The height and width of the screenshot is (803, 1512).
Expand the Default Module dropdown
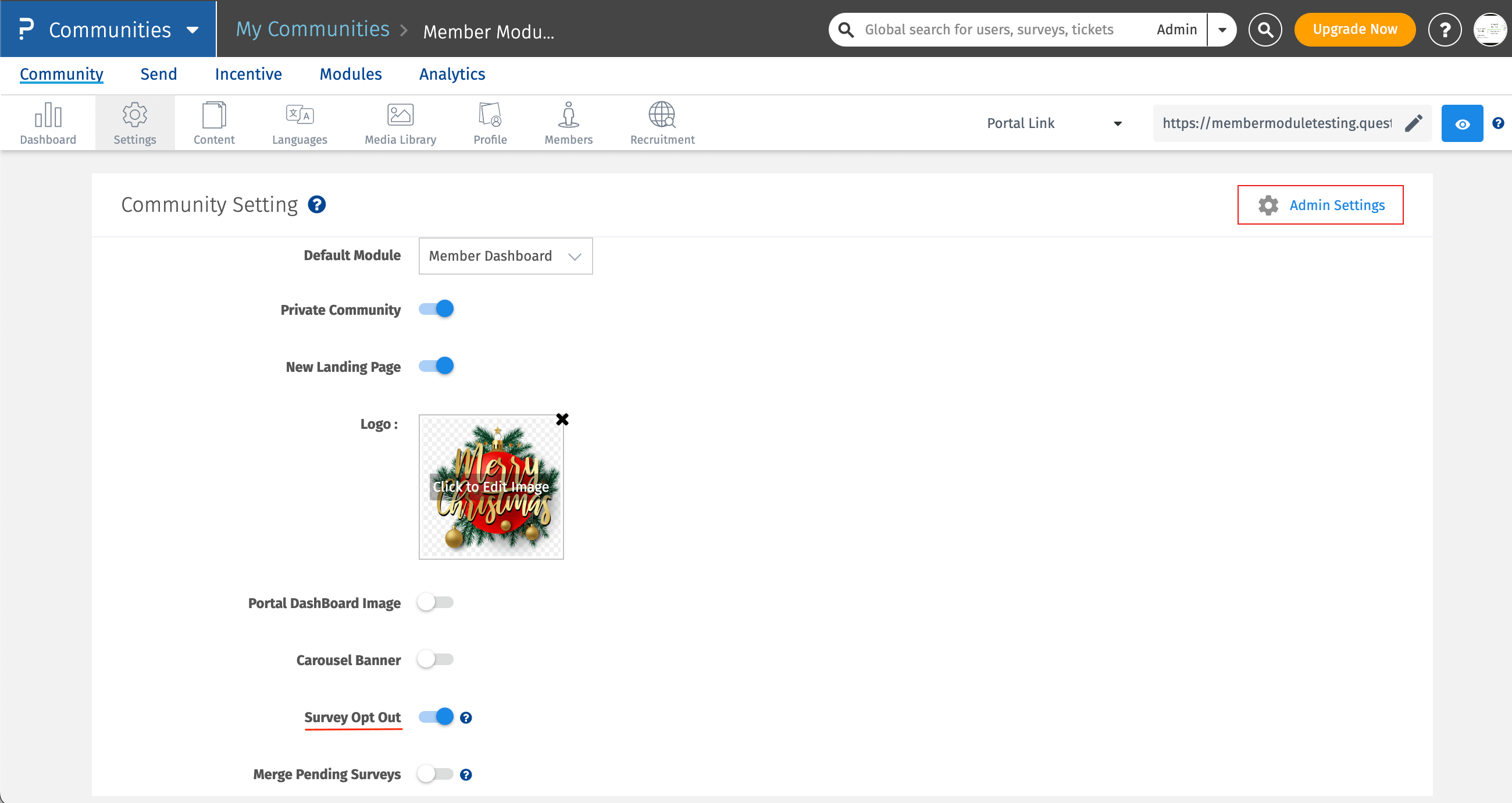(x=505, y=256)
